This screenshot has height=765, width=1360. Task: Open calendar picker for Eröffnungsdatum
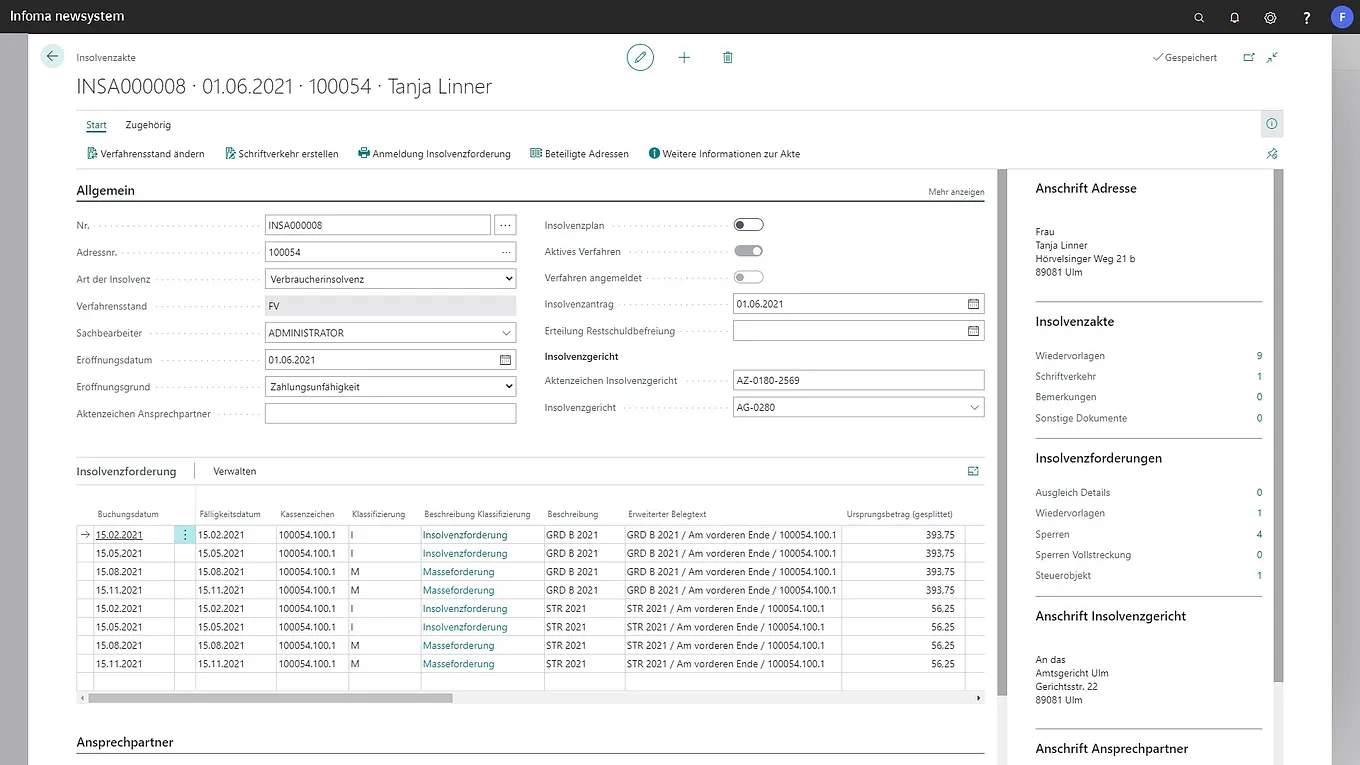point(505,360)
